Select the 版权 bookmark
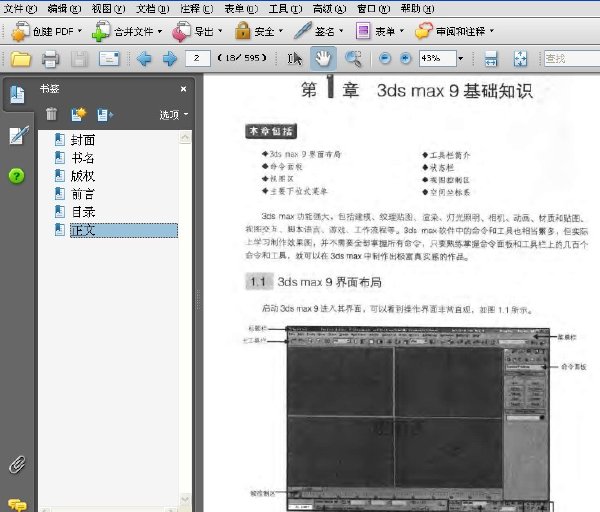 pyautogui.click(x=83, y=176)
